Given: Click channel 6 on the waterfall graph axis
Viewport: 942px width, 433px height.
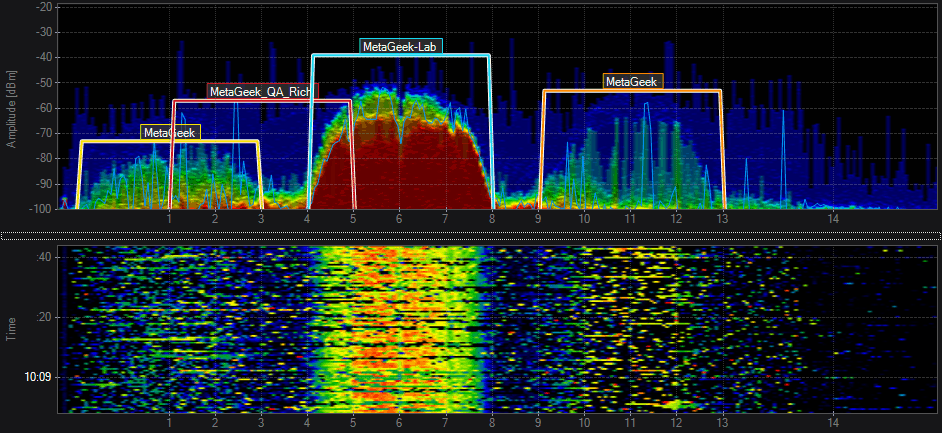Looking at the screenshot, I should (399, 423).
